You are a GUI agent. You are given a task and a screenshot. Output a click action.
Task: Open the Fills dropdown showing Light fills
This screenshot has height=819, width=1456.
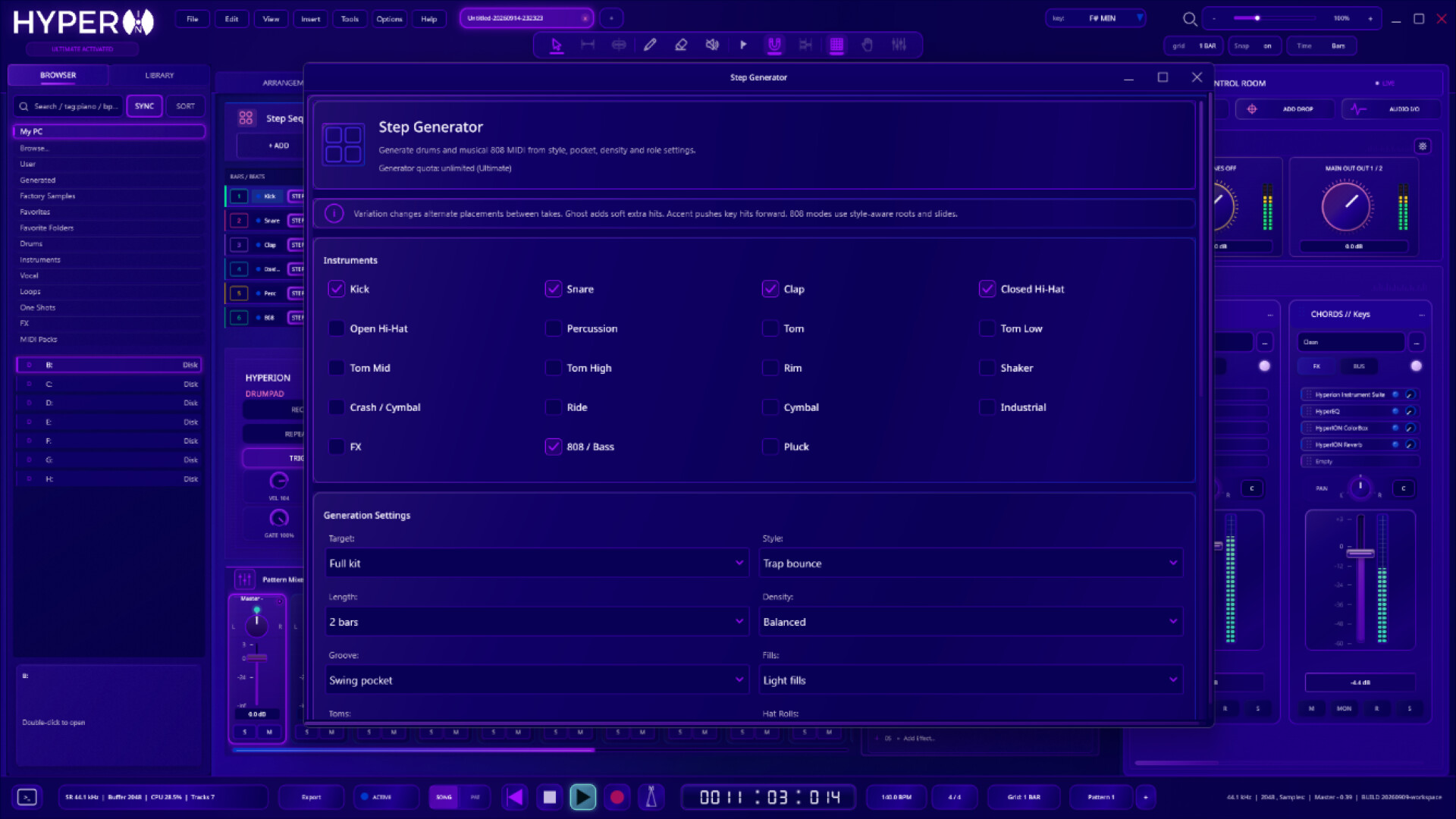[x=971, y=680]
